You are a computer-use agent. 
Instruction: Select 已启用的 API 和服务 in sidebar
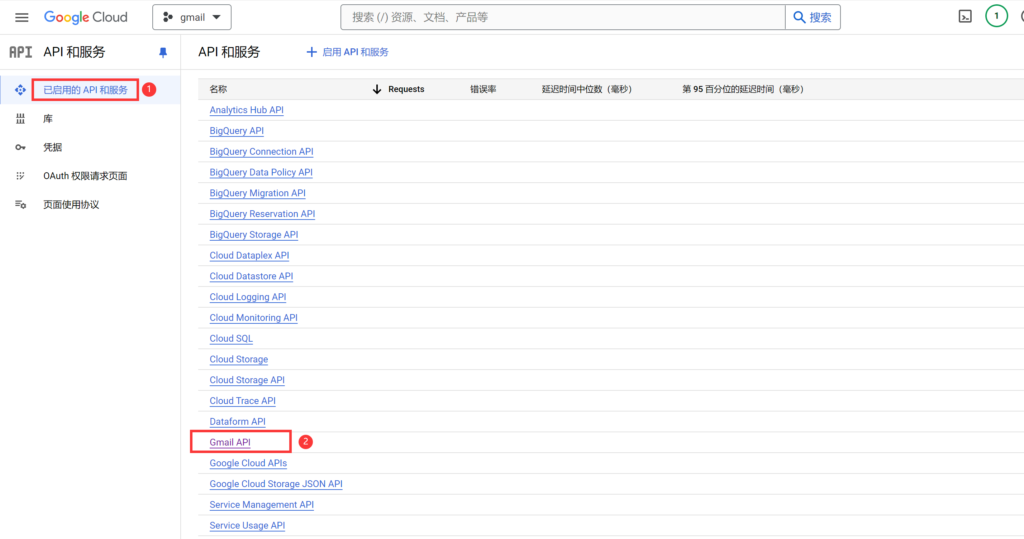click(x=86, y=90)
